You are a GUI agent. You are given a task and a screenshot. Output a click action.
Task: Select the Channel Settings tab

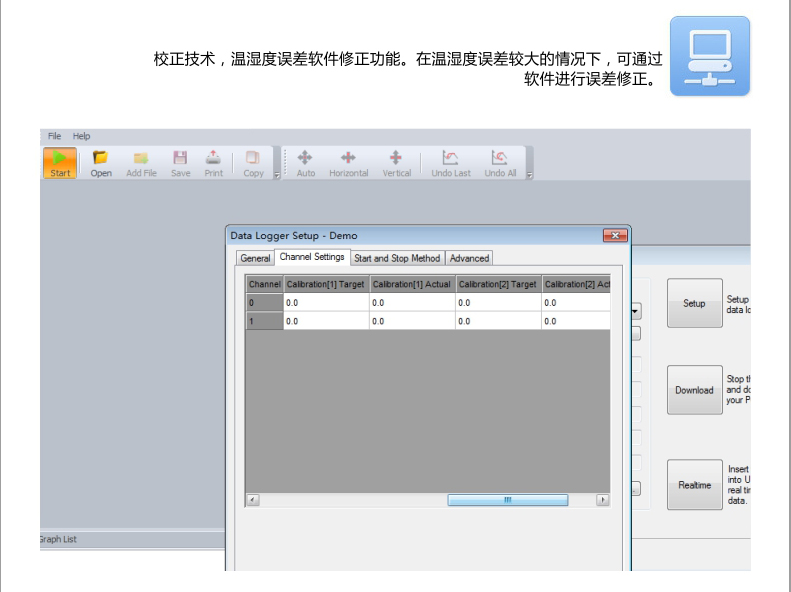[312, 257]
